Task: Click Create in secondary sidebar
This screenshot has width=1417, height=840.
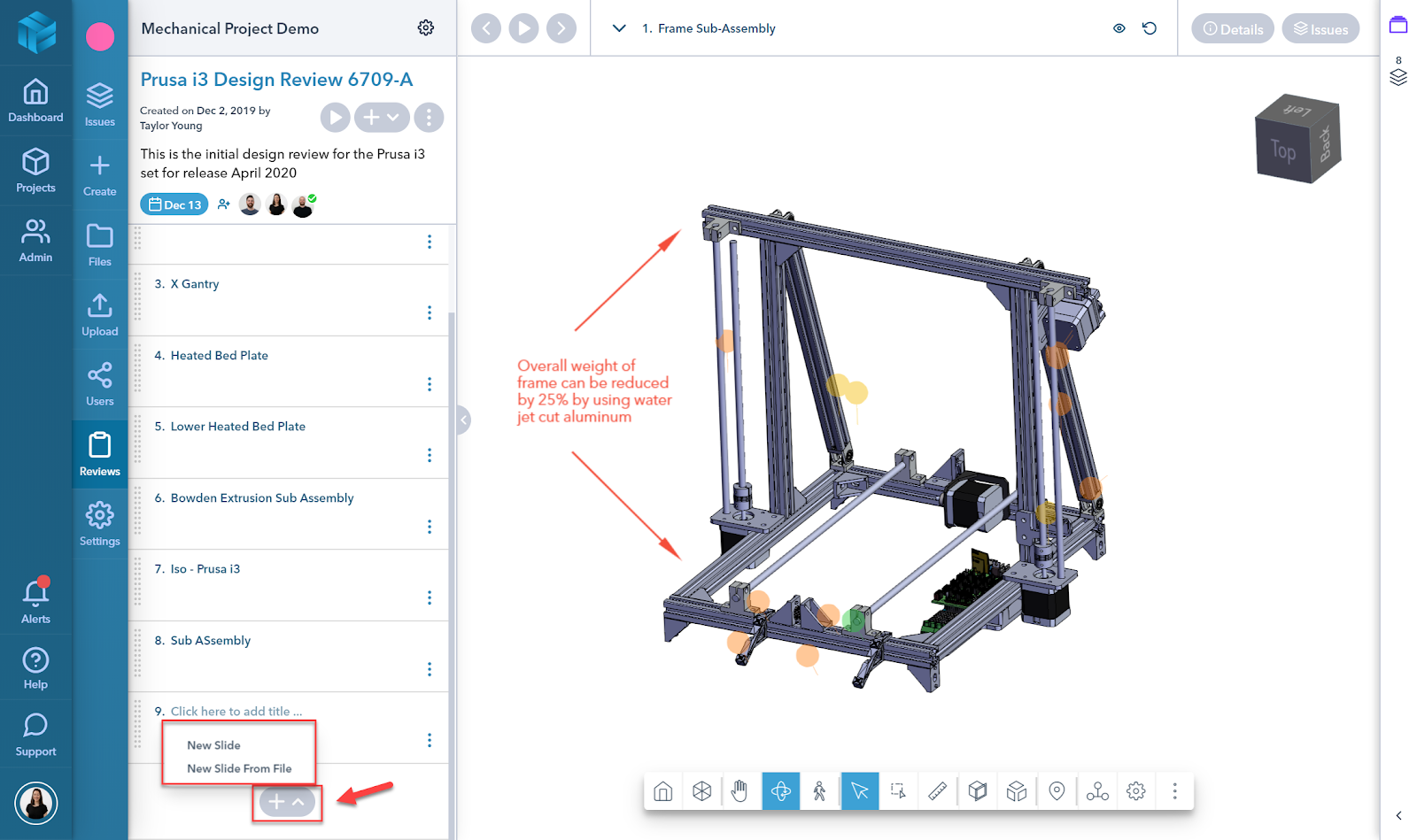Action: tap(100, 175)
